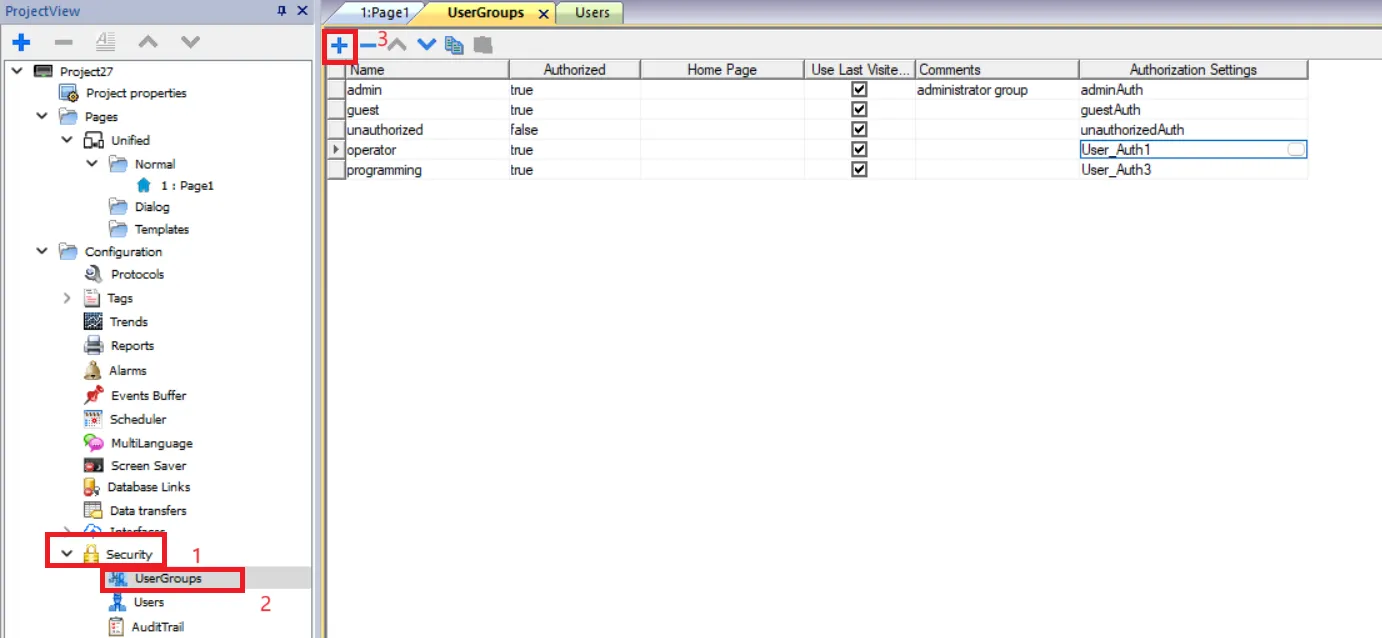The width and height of the screenshot is (1382, 638).
Task: Toggle Use Last Visited for operator
Action: 859,150
